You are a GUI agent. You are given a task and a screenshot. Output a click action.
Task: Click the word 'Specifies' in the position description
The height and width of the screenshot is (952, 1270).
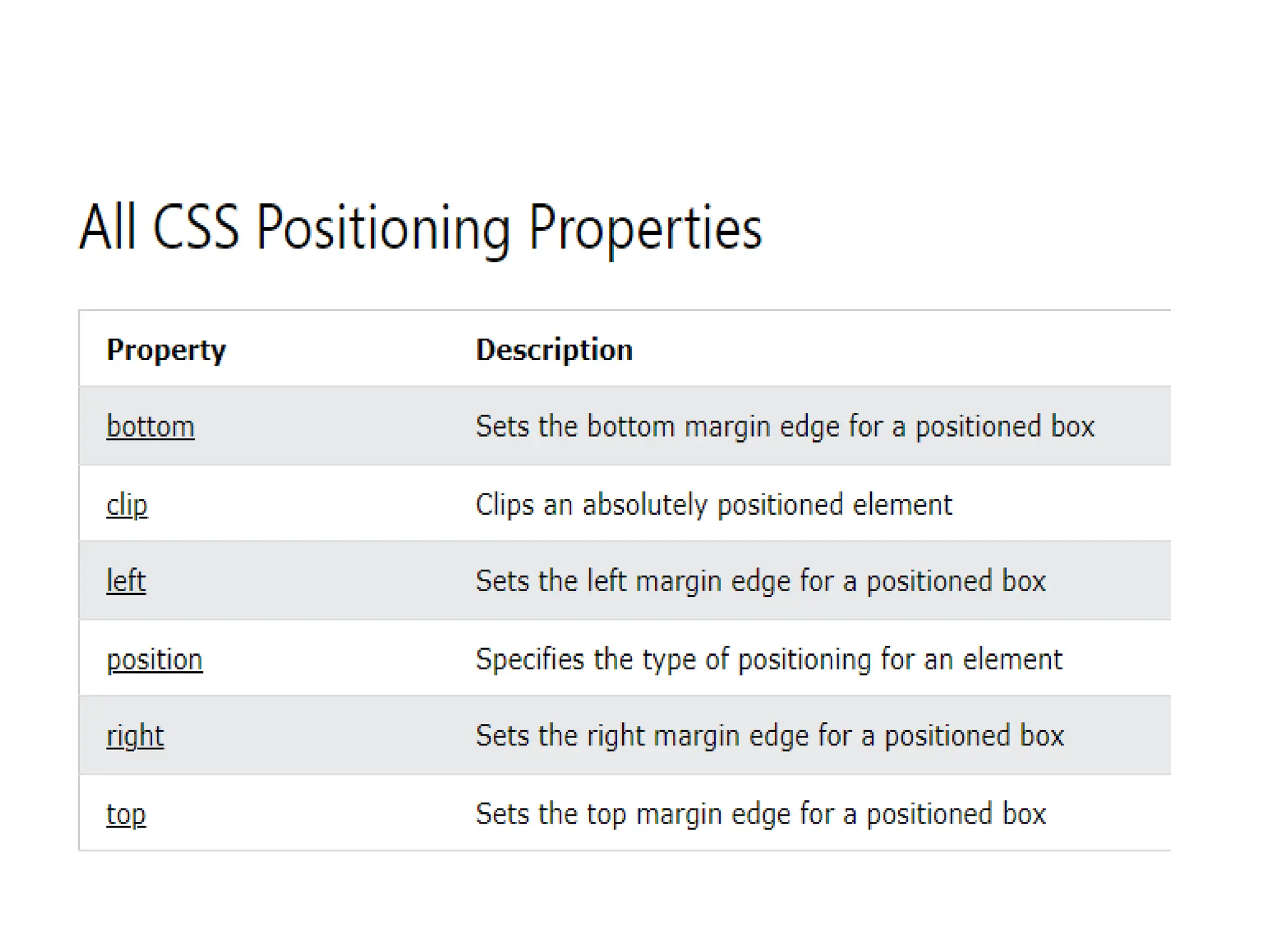529,659
